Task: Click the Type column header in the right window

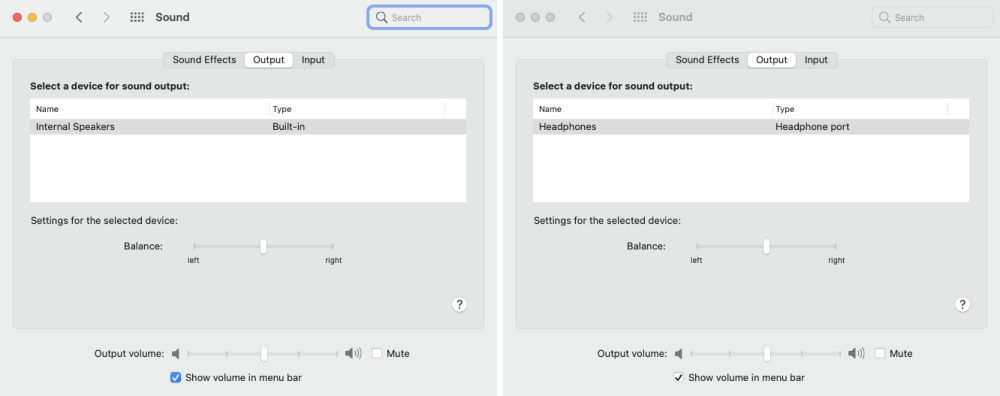Action: (x=860, y=109)
